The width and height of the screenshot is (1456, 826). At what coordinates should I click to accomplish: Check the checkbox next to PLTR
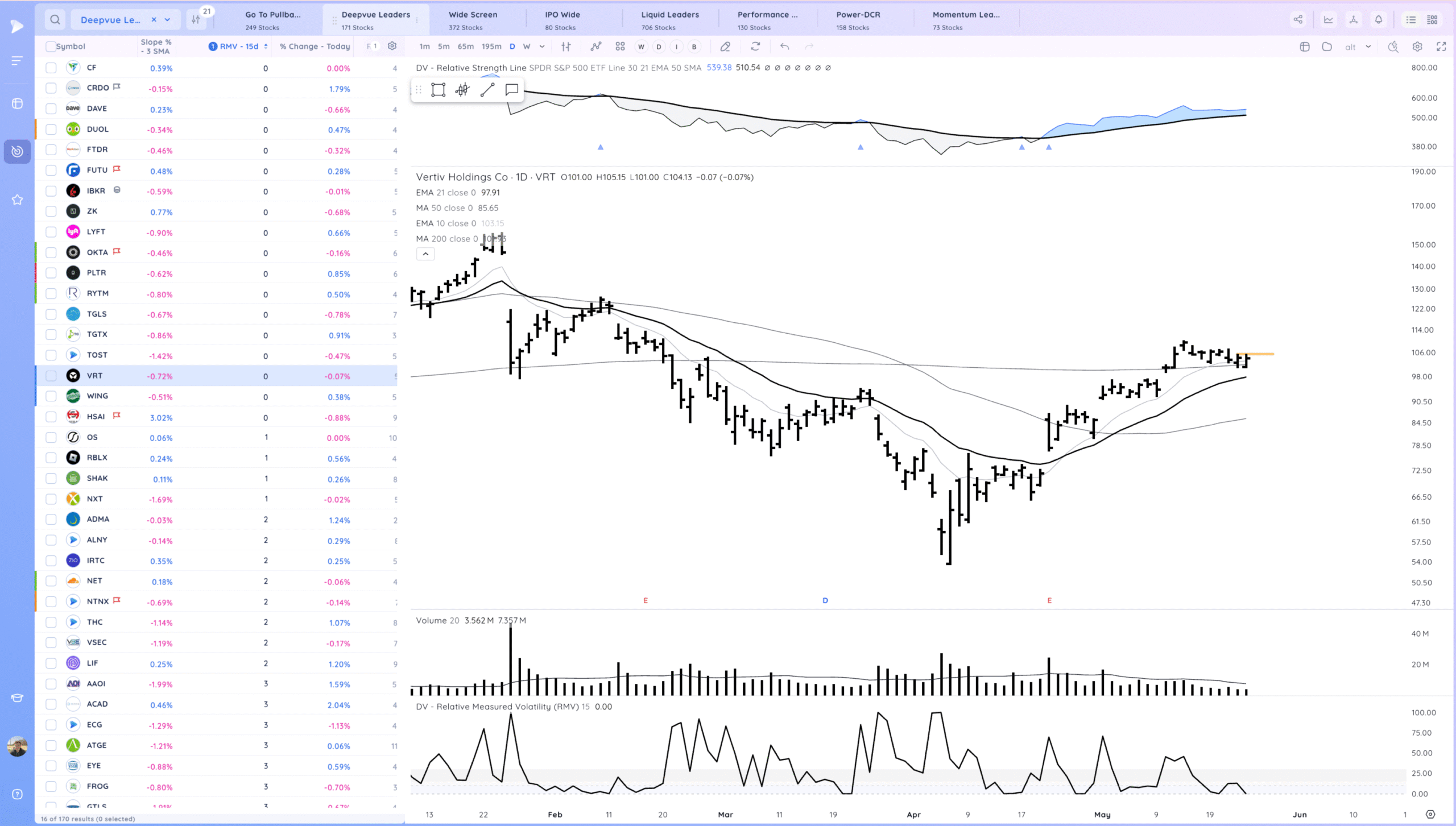tap(51, 273)
